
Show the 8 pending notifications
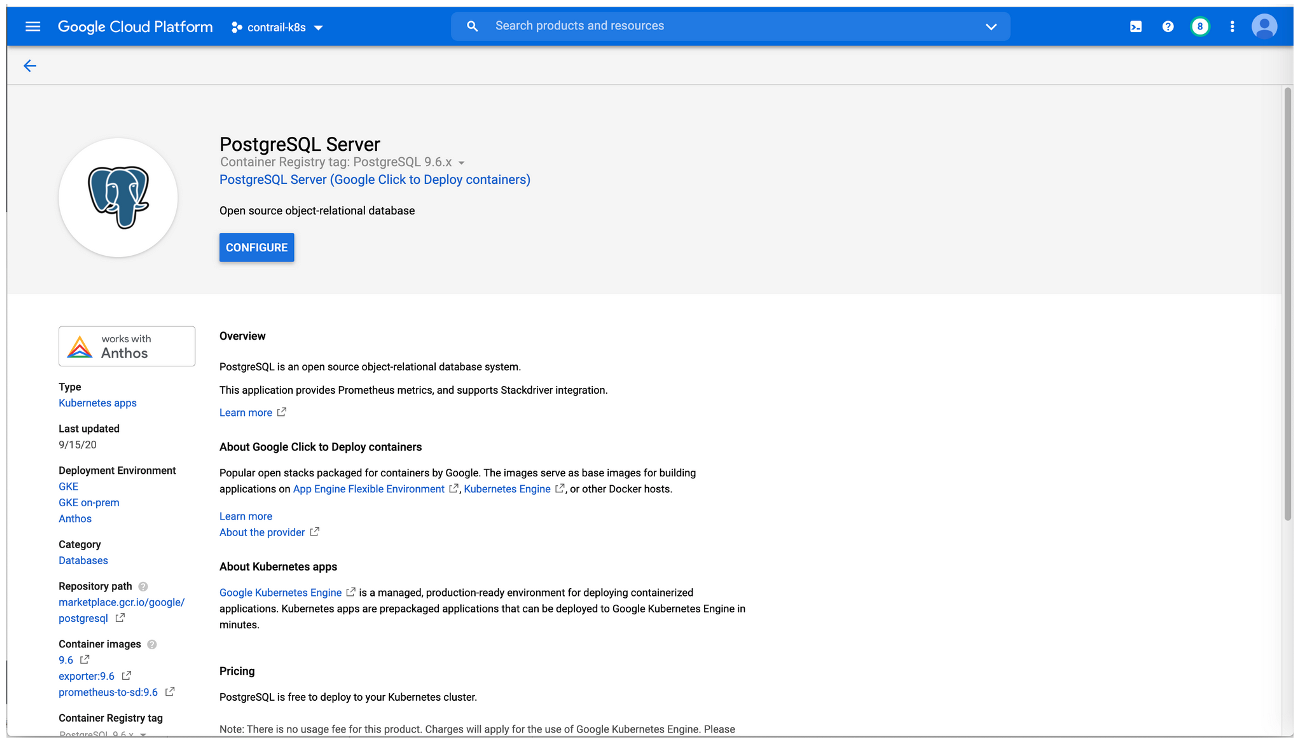coord(1200,27)
